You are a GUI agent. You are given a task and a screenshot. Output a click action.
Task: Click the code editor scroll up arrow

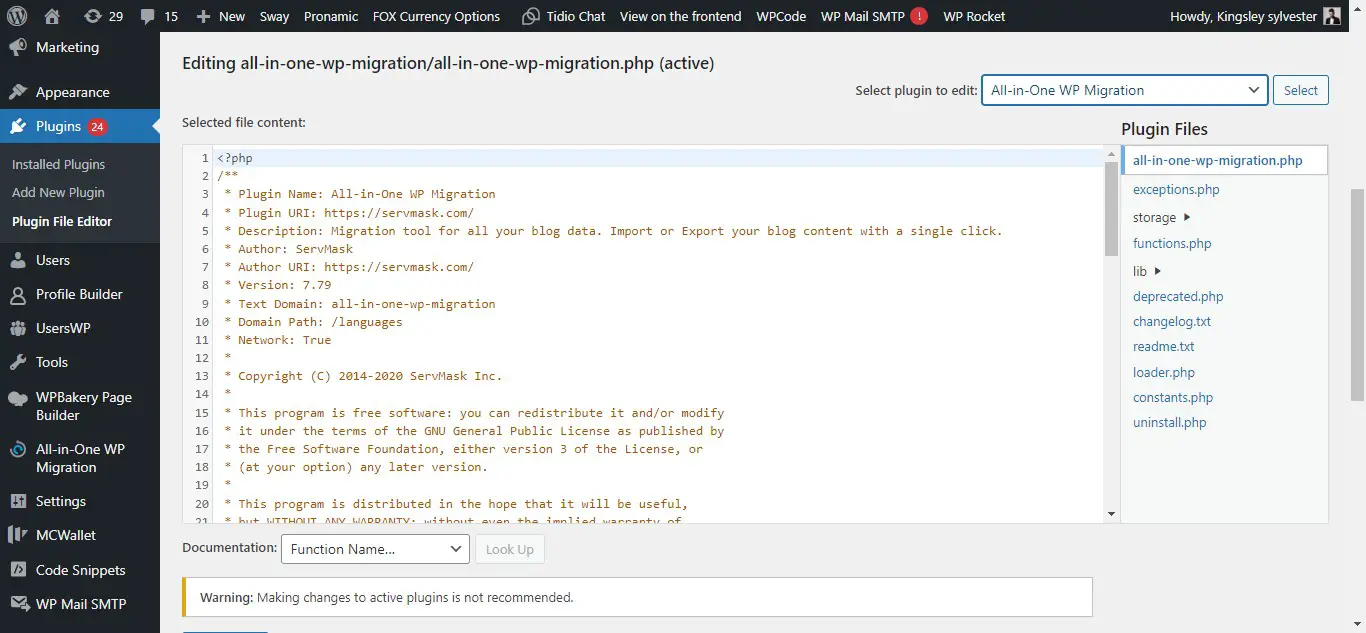point(1111,154)
